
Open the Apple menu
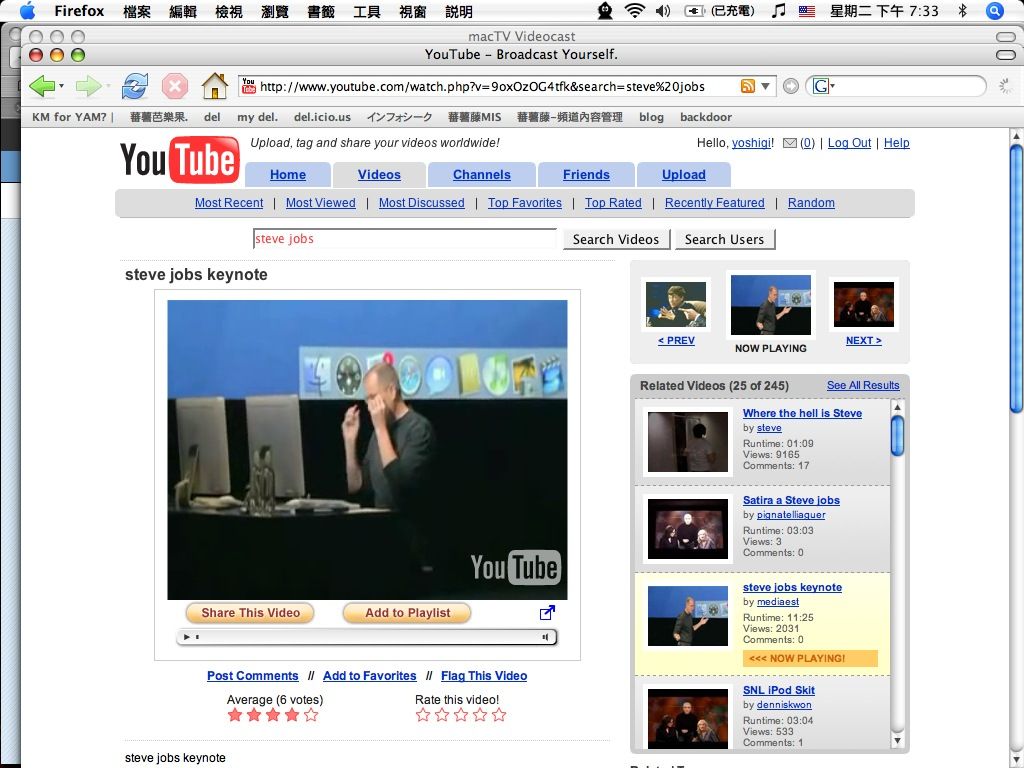27,10
